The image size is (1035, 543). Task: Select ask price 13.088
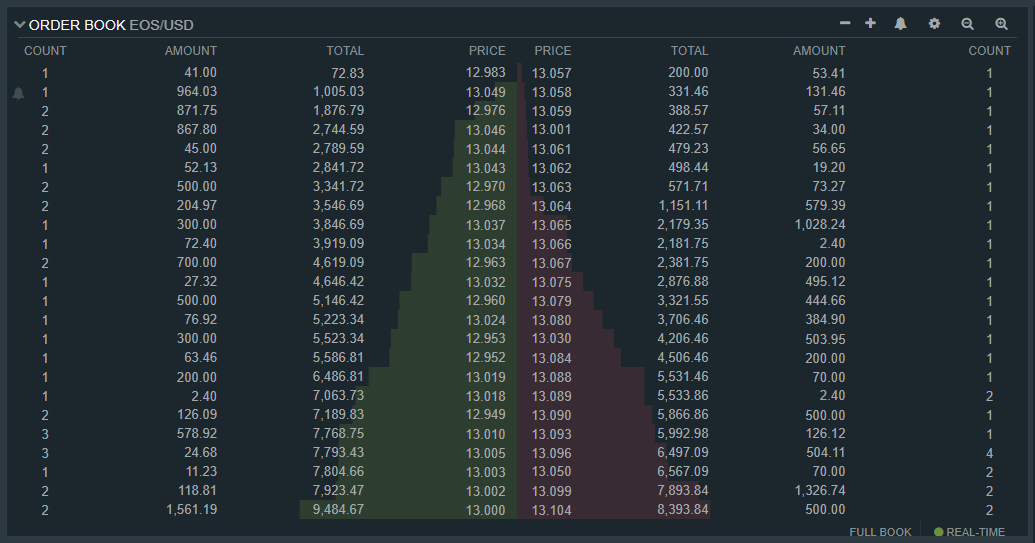pos(552,377)
